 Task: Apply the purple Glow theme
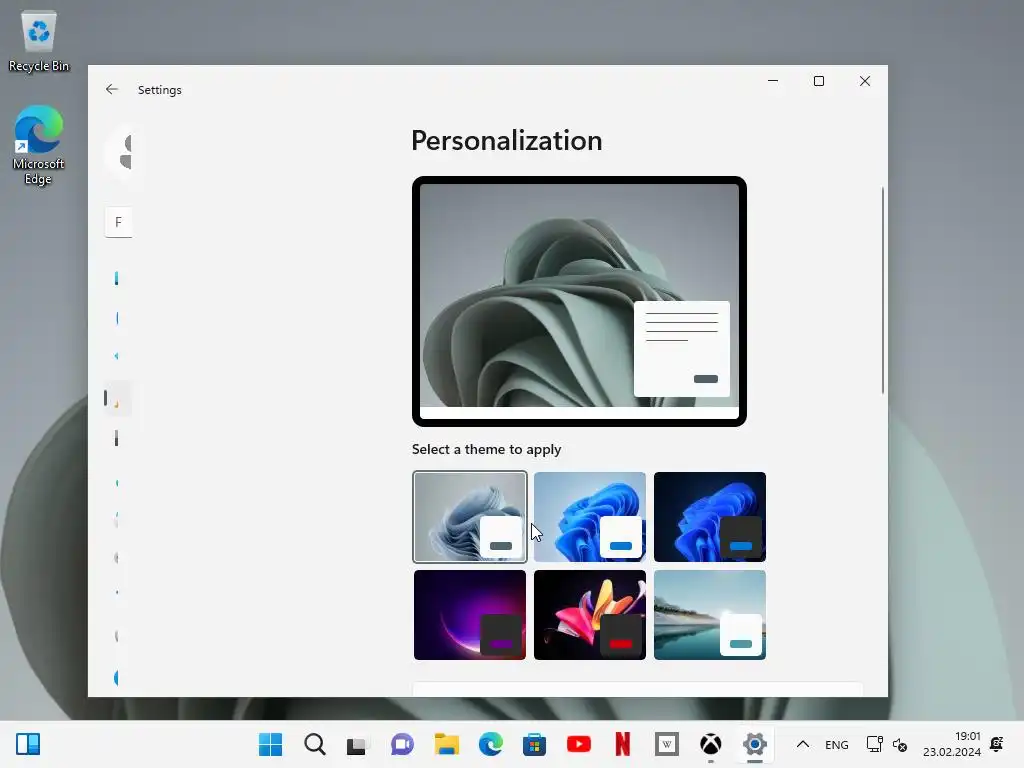(470, 615)
